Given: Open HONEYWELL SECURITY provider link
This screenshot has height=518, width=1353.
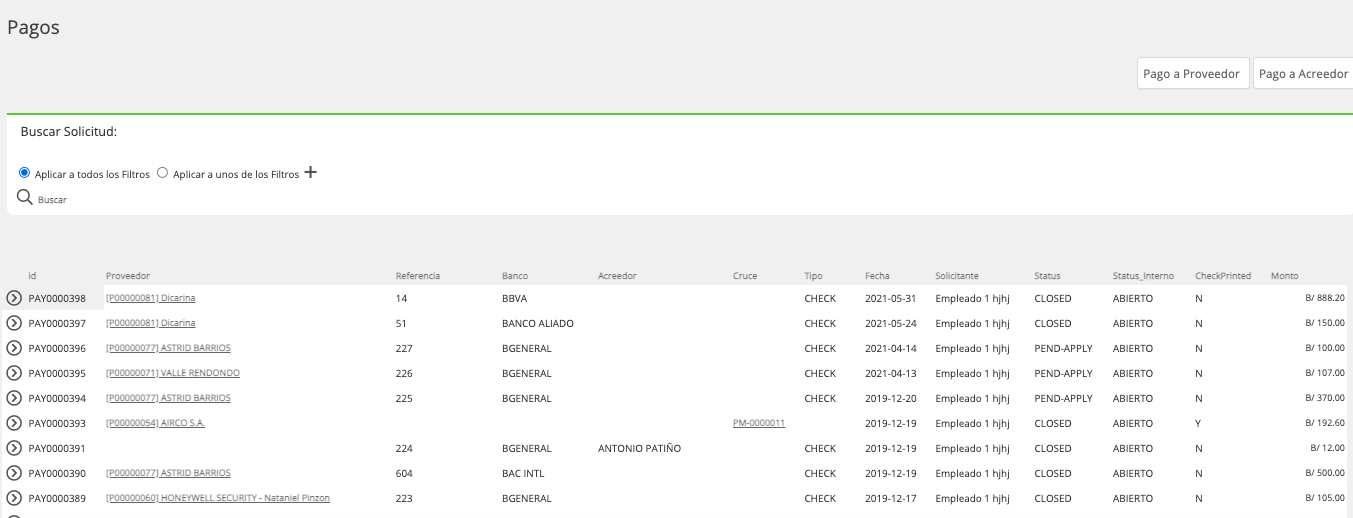Looking at the screenshot, I should point(218,498).
